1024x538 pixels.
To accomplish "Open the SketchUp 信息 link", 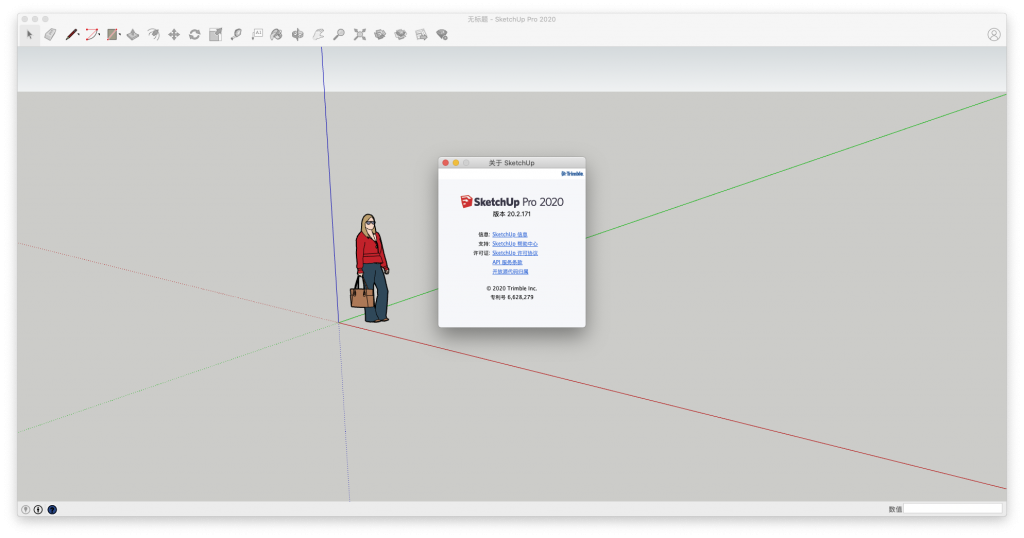I will [509, 234].
